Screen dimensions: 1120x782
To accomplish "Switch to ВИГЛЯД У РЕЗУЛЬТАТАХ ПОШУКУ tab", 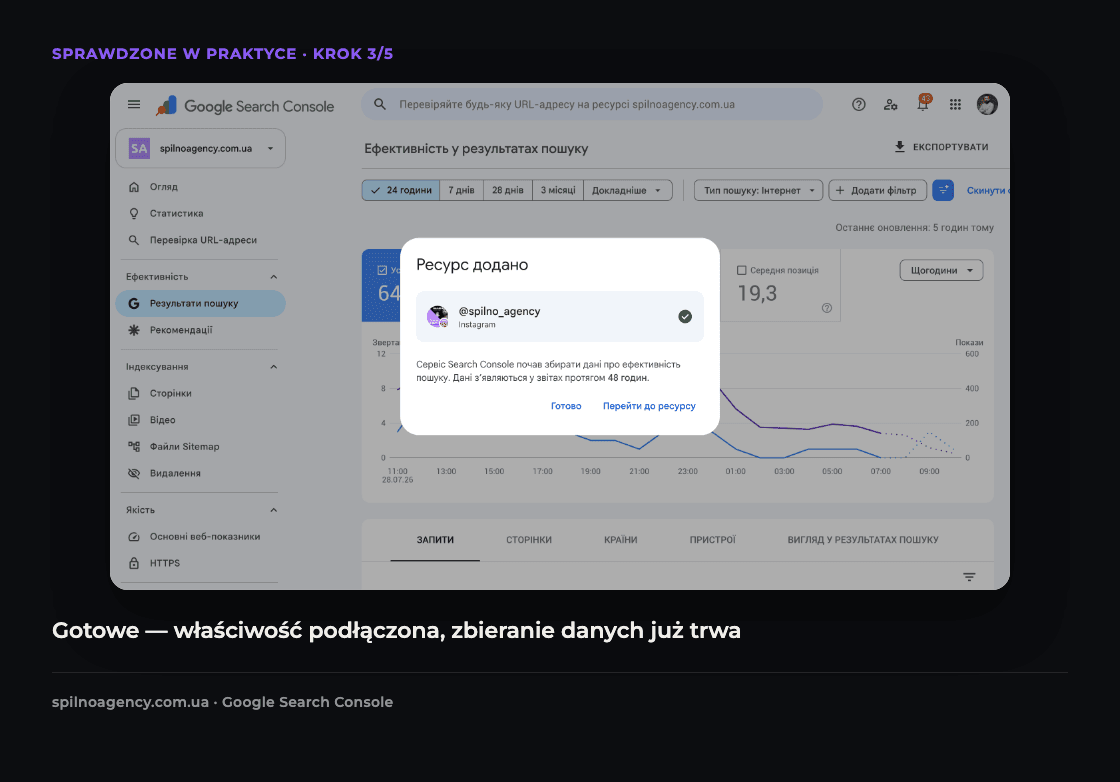I will (863, 540).
